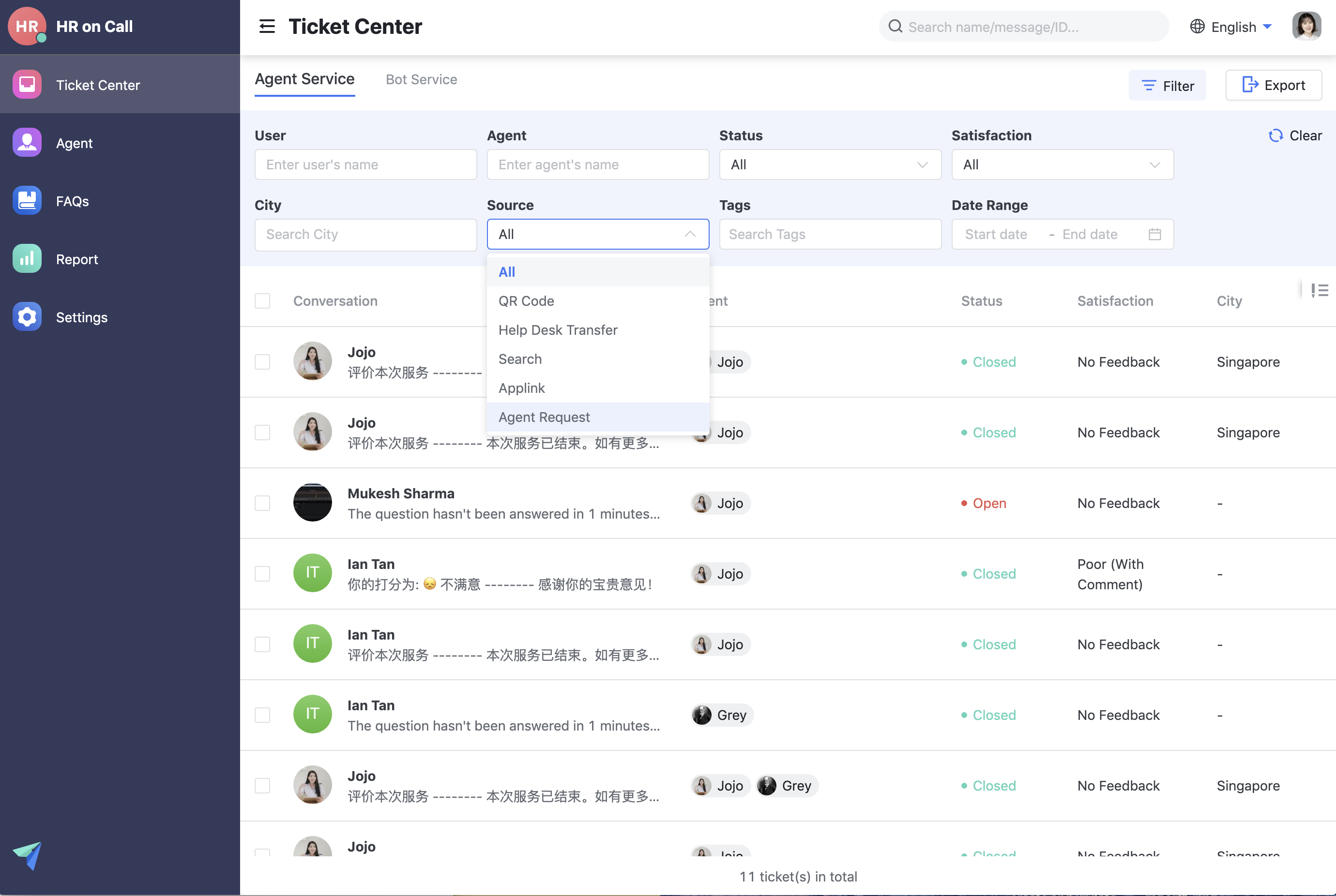Open the date range calendar icon

[1155, 234]
